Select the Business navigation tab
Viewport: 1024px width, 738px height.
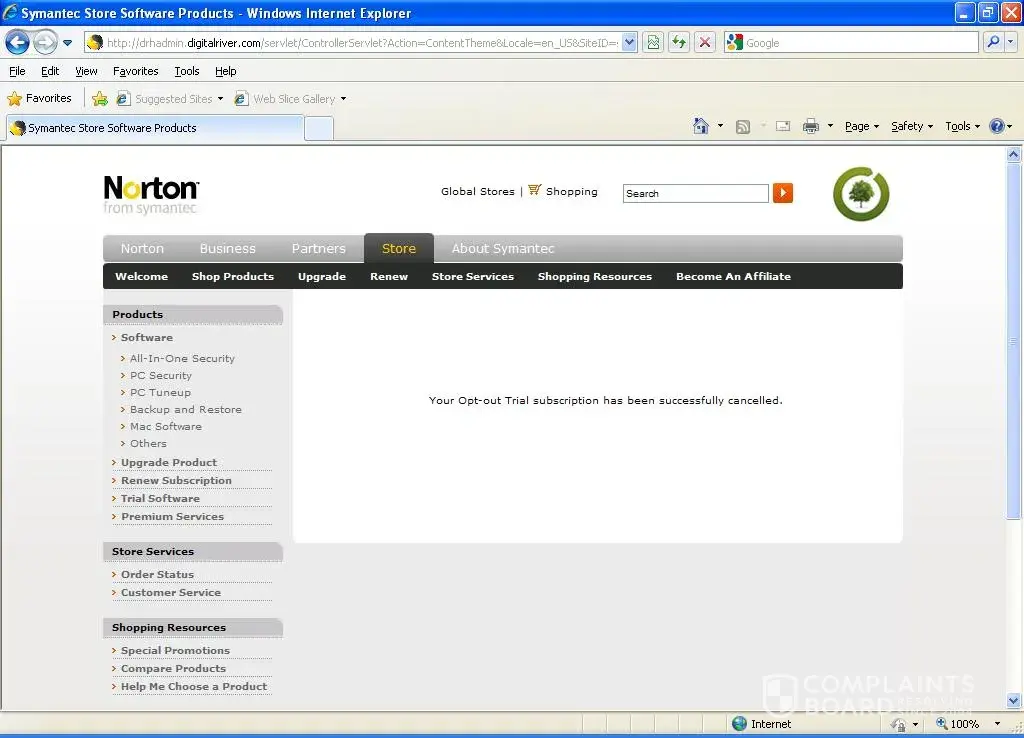click(x=227, y=249)
